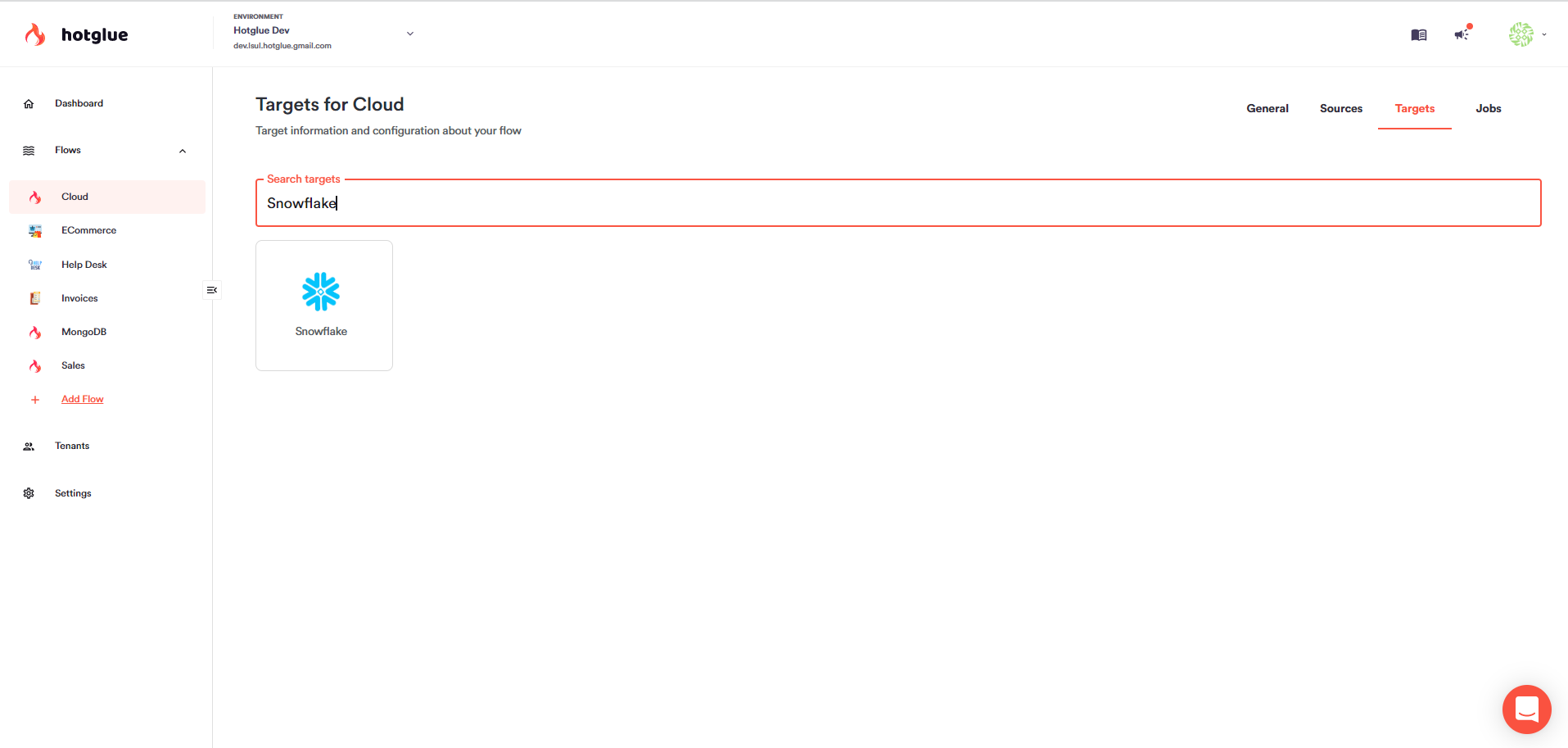
Task: Click the Hotglue Dev environment name
Action: tap(261, 30)
